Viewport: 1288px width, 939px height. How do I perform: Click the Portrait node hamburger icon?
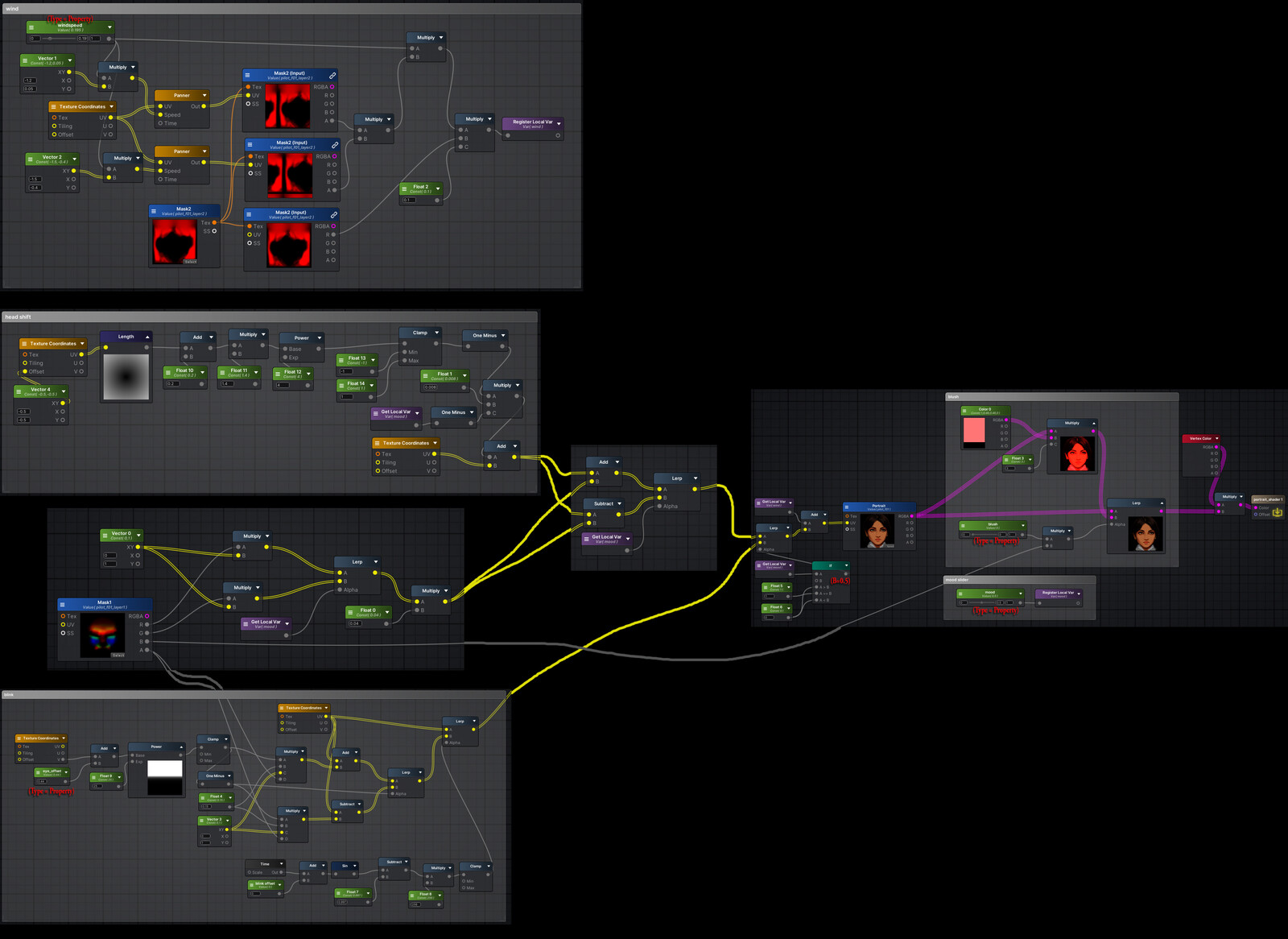(847, 507)
